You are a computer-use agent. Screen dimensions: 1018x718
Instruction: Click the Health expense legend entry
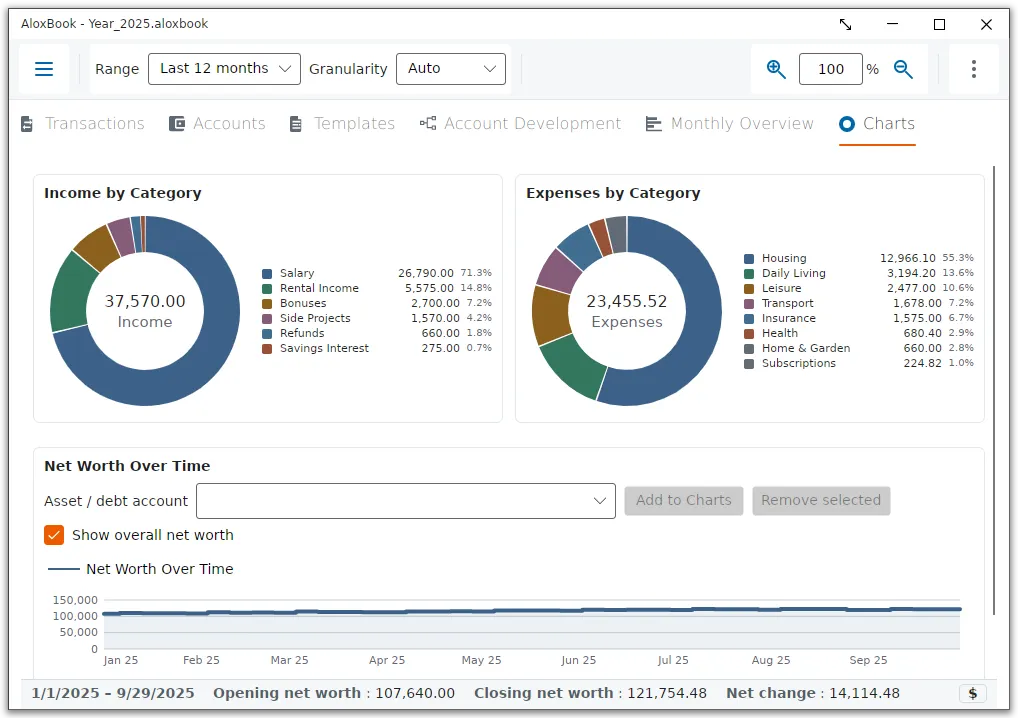tap(858, 333)
